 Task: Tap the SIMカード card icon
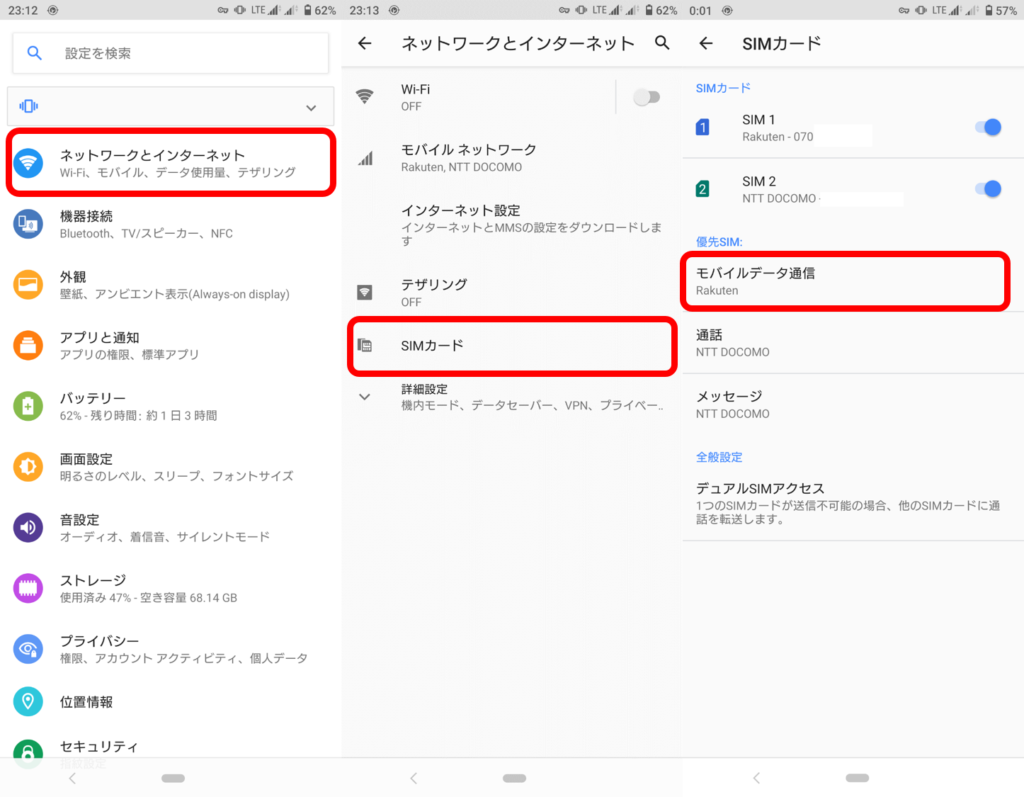[x=364, y=345]
